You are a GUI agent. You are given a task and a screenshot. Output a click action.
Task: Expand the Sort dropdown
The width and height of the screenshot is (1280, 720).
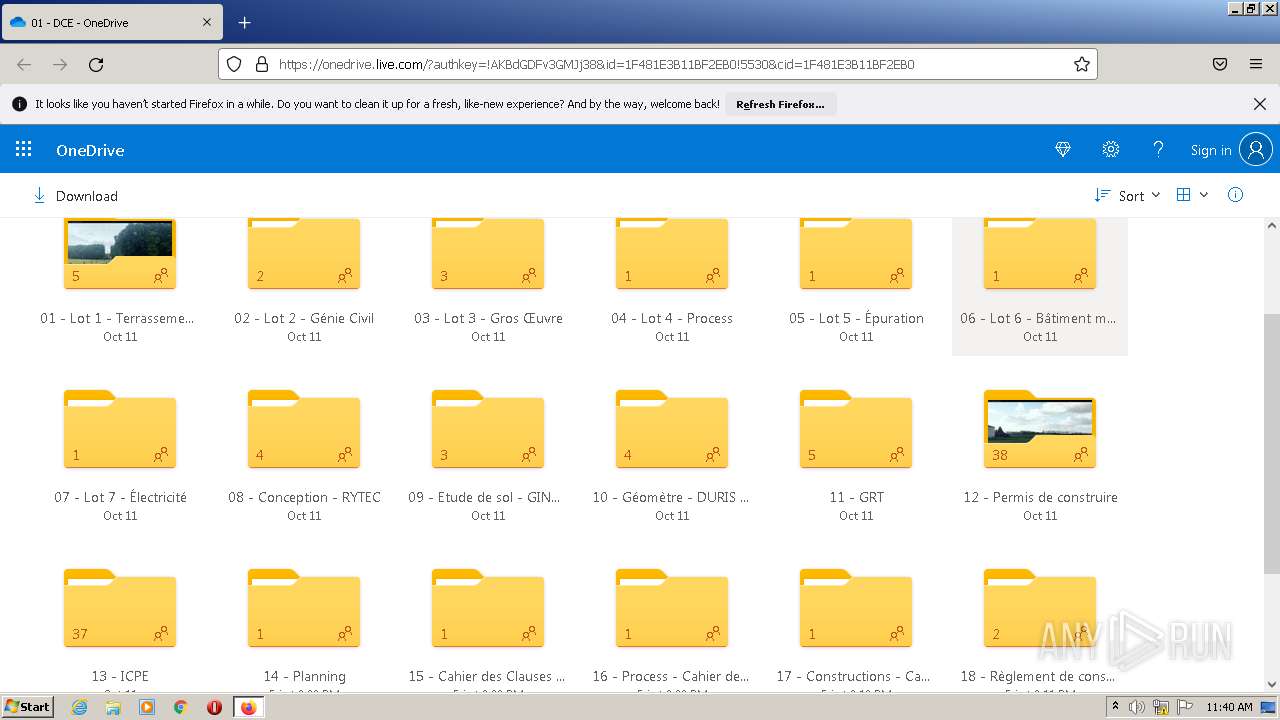click(1127, 196)
